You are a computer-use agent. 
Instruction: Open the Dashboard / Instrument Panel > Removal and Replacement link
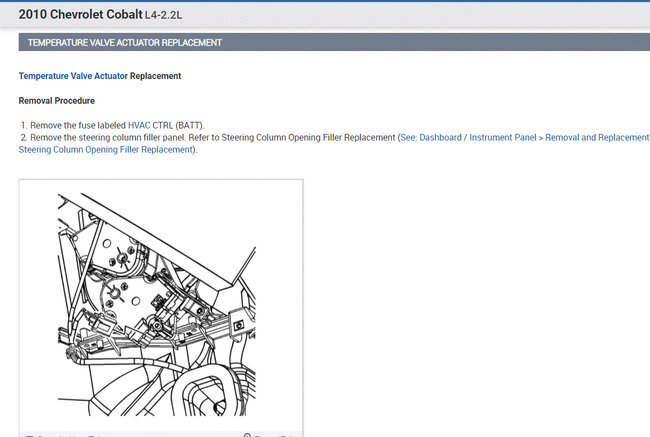(x=525, y=137)
